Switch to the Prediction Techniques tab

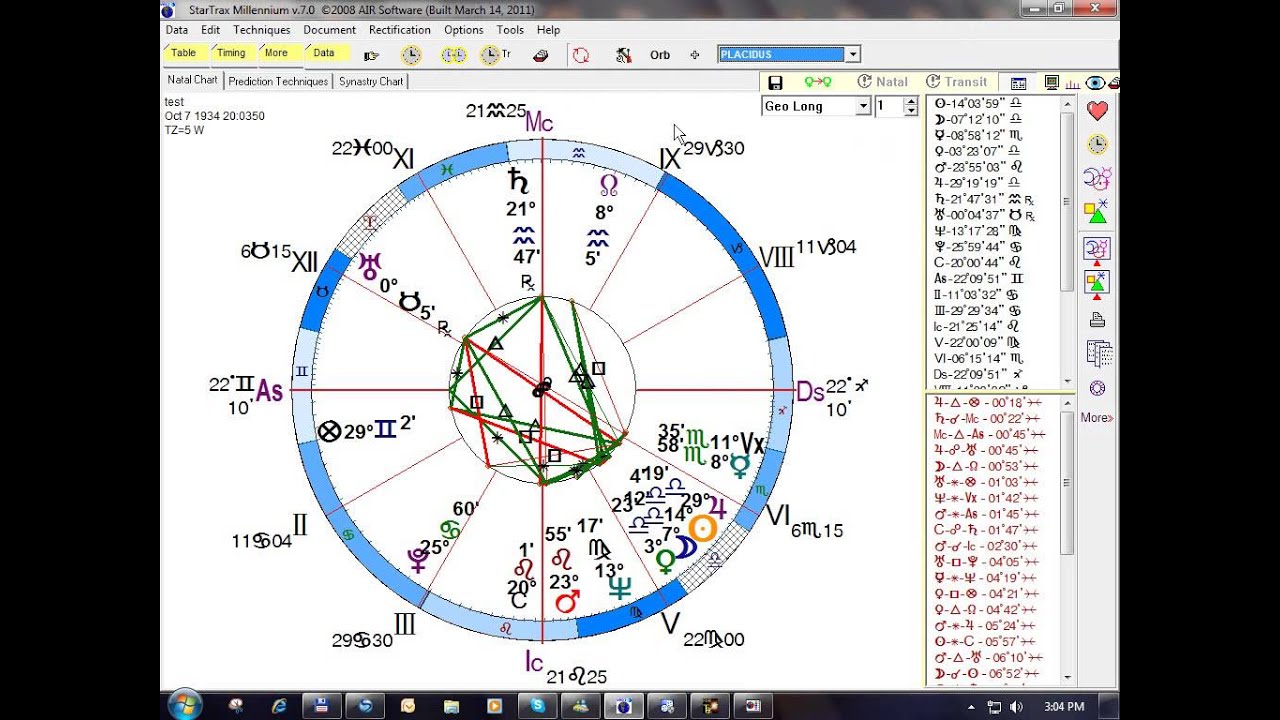tap(278, 81)
